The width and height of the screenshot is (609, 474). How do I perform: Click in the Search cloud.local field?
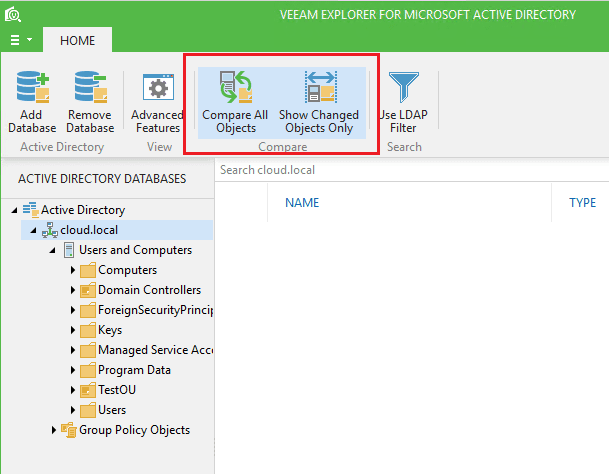(400, 170)
